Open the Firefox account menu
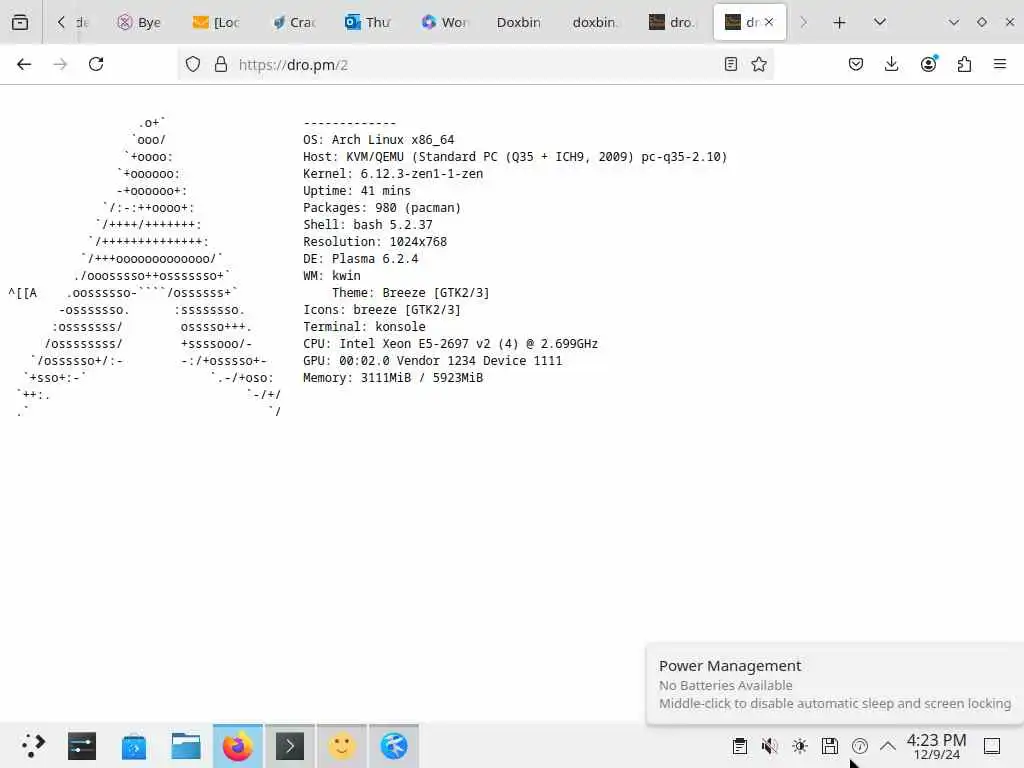This screenshot has width=1024, height=768. [x=928, y=64]
